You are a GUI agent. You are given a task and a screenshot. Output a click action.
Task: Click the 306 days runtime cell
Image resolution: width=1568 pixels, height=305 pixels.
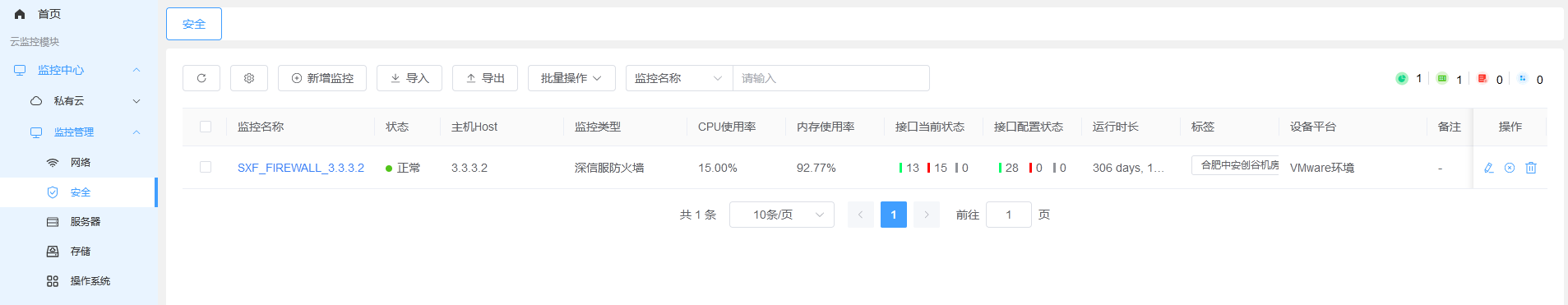pos(1128,168)
